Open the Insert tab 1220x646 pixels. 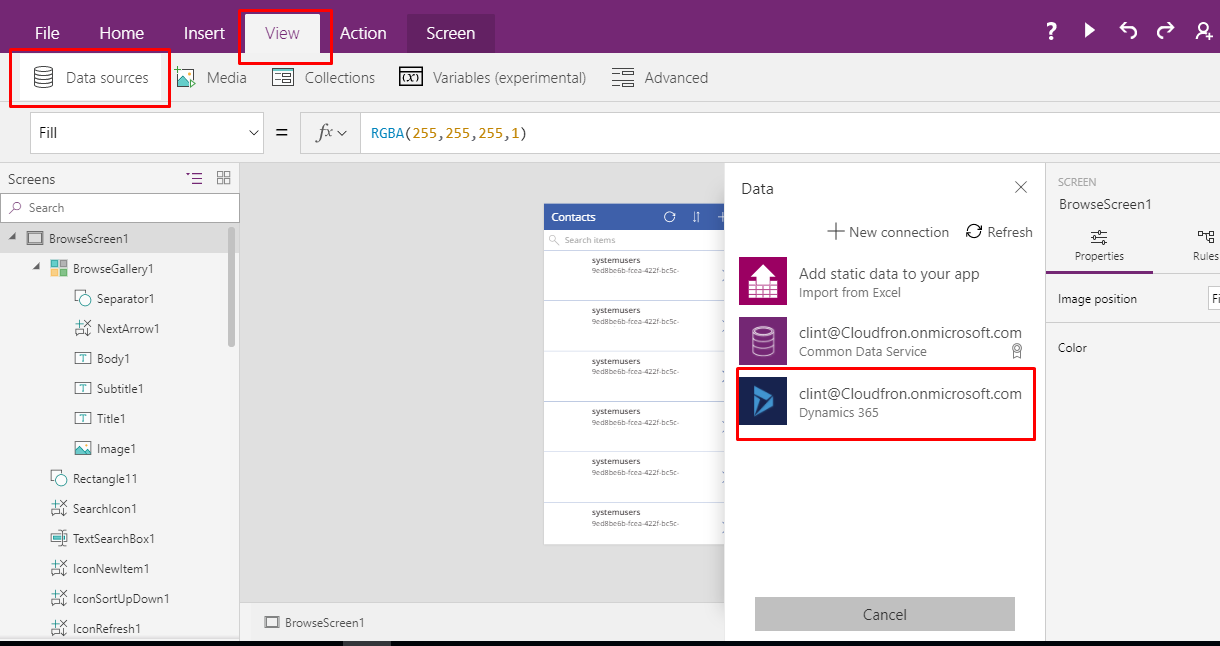pos(204,33)
